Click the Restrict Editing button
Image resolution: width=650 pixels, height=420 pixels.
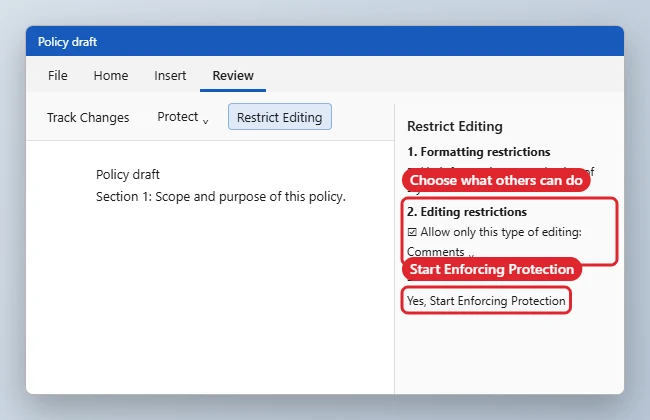[280, 117]
